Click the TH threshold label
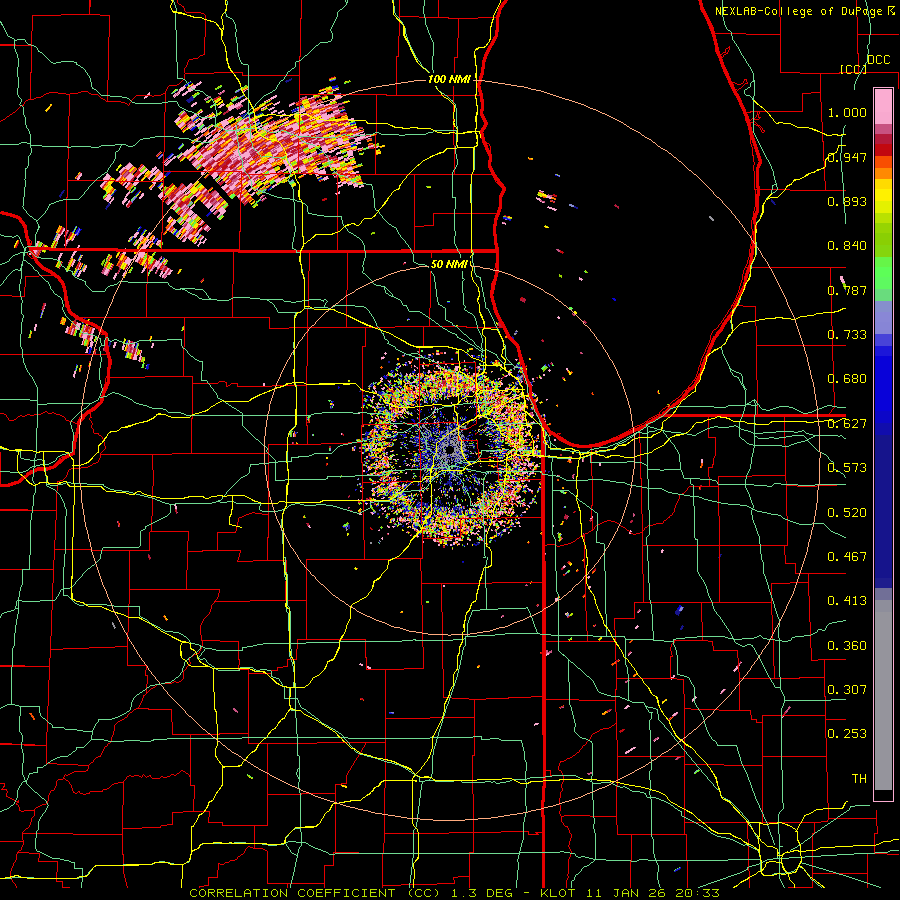 point(859,779)
